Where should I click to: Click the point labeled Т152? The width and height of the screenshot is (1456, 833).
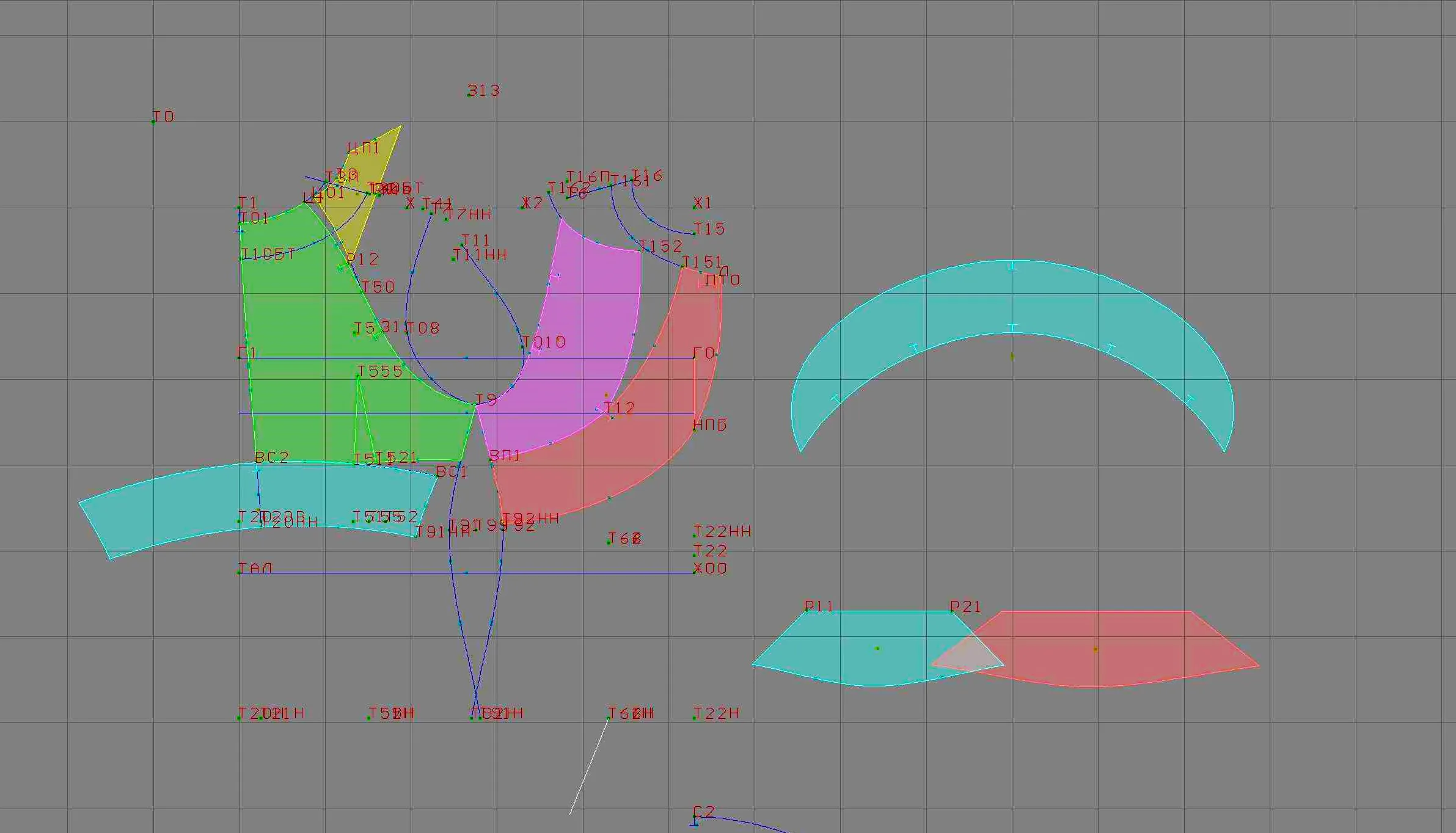click(640, 250)
